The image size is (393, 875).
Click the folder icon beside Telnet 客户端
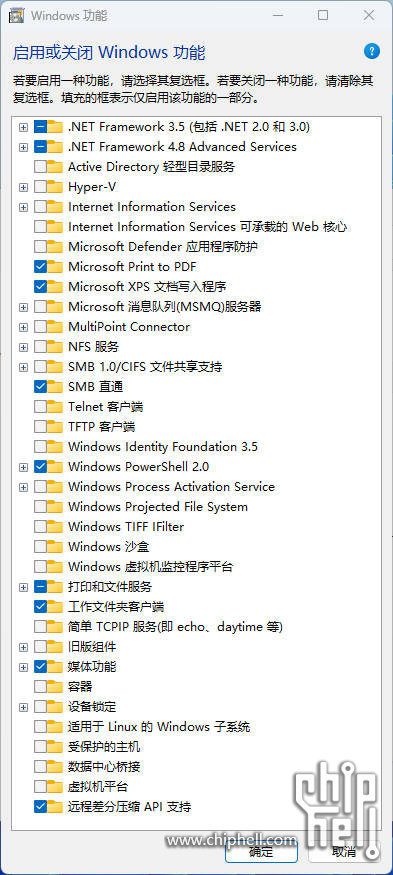click(55, 407)
